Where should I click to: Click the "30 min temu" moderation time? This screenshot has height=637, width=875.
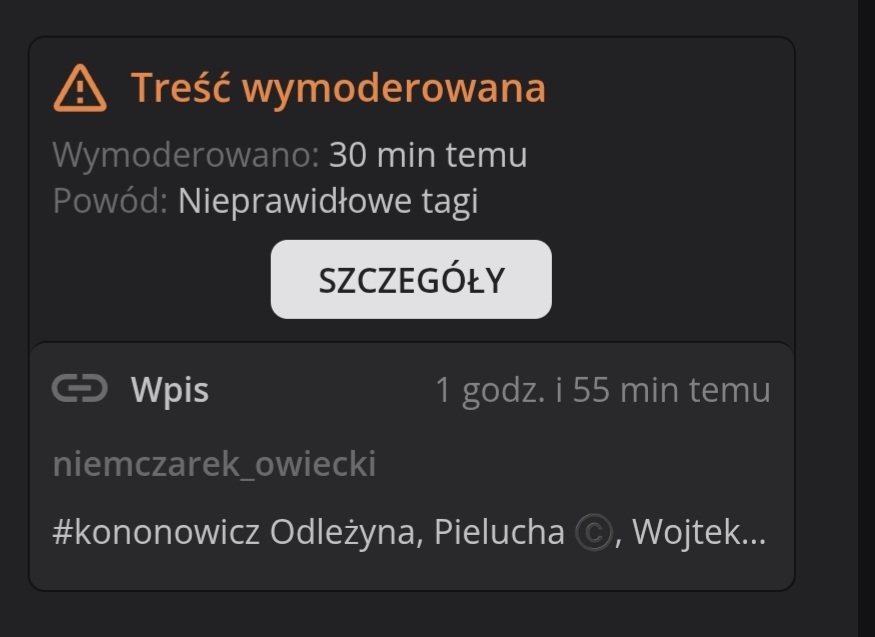click(x=428, y=155)
